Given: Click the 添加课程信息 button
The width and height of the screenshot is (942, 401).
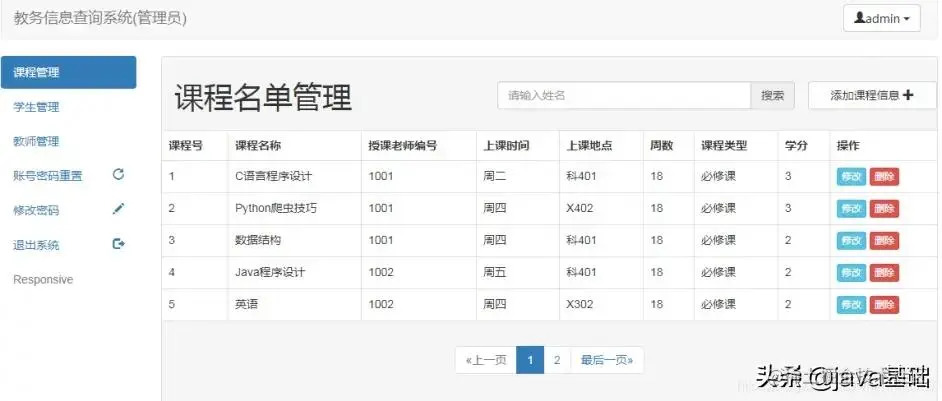Looking at the screenshot, I should [x=872, y=95].
